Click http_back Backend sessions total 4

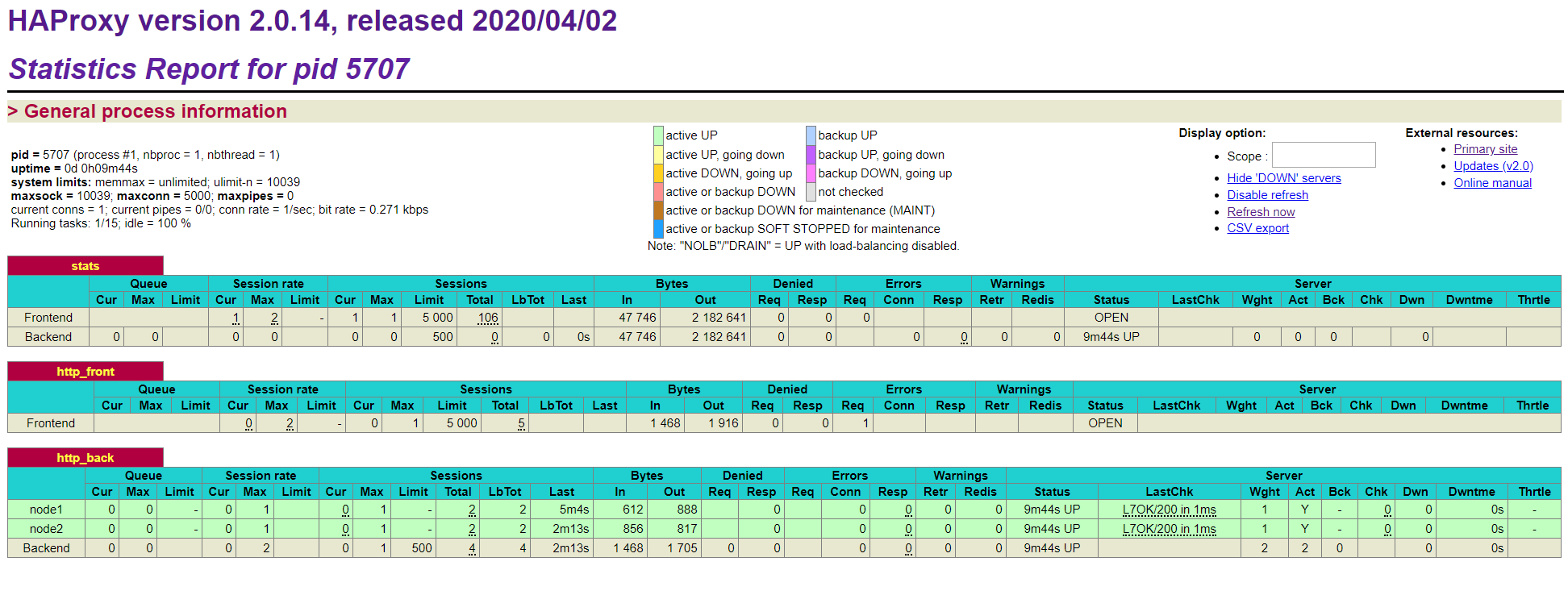(x=472, y=548)
